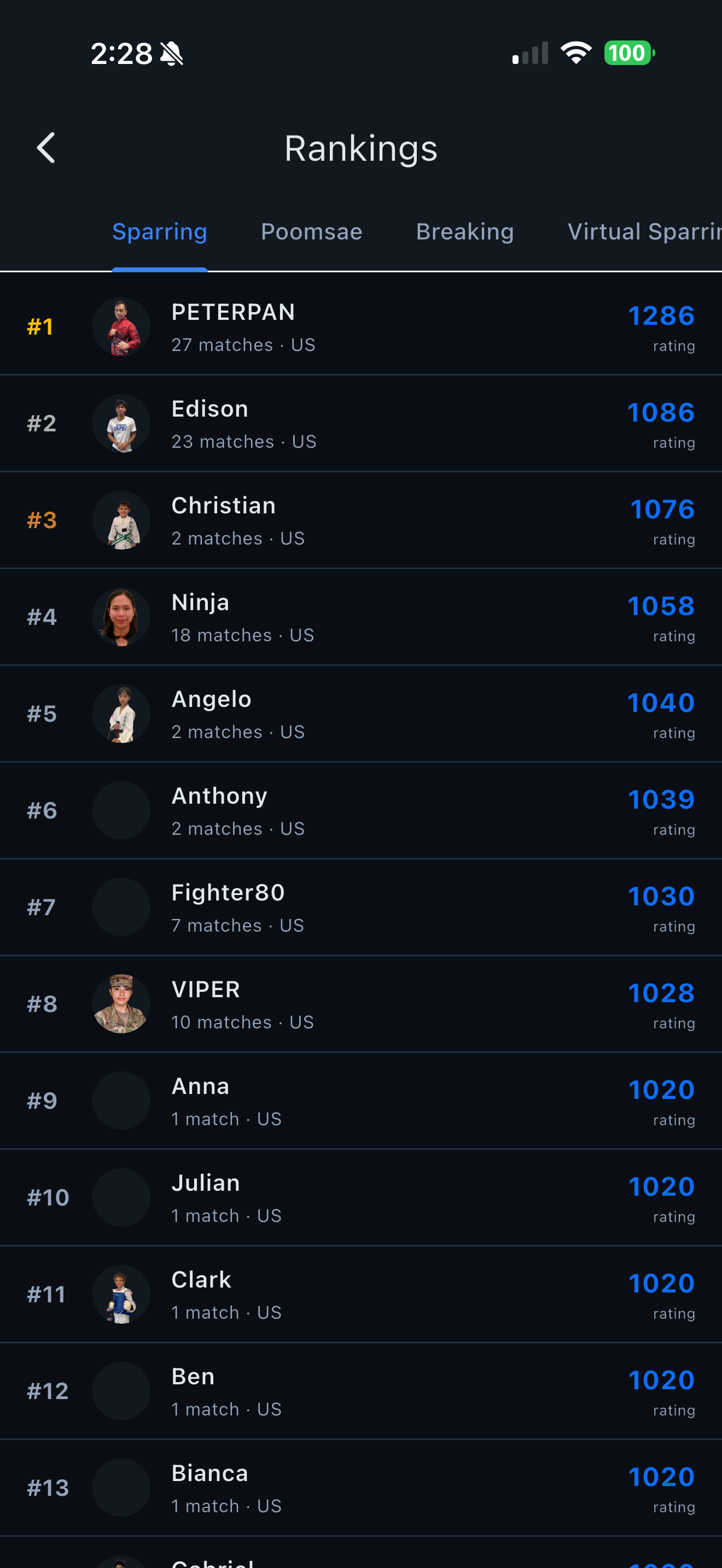The height and width of the screenshot is (1568, 722).
Task: Tap Angelo's profile picture
Action: (x=121, y=714)
